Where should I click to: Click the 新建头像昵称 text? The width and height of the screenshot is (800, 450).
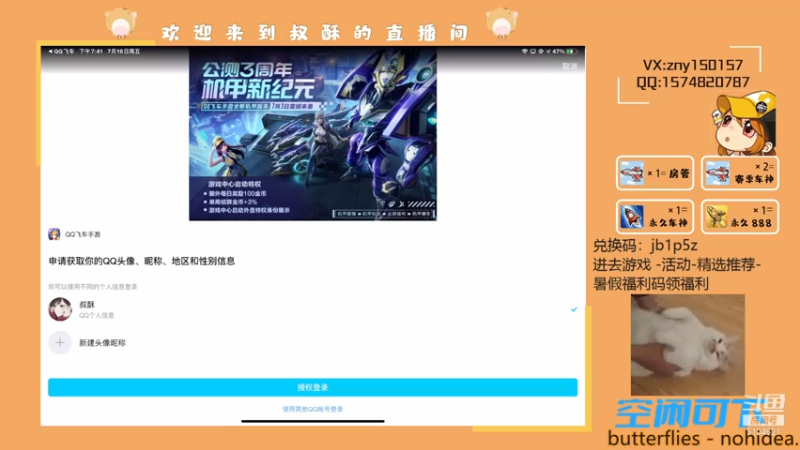click(102, 343)
